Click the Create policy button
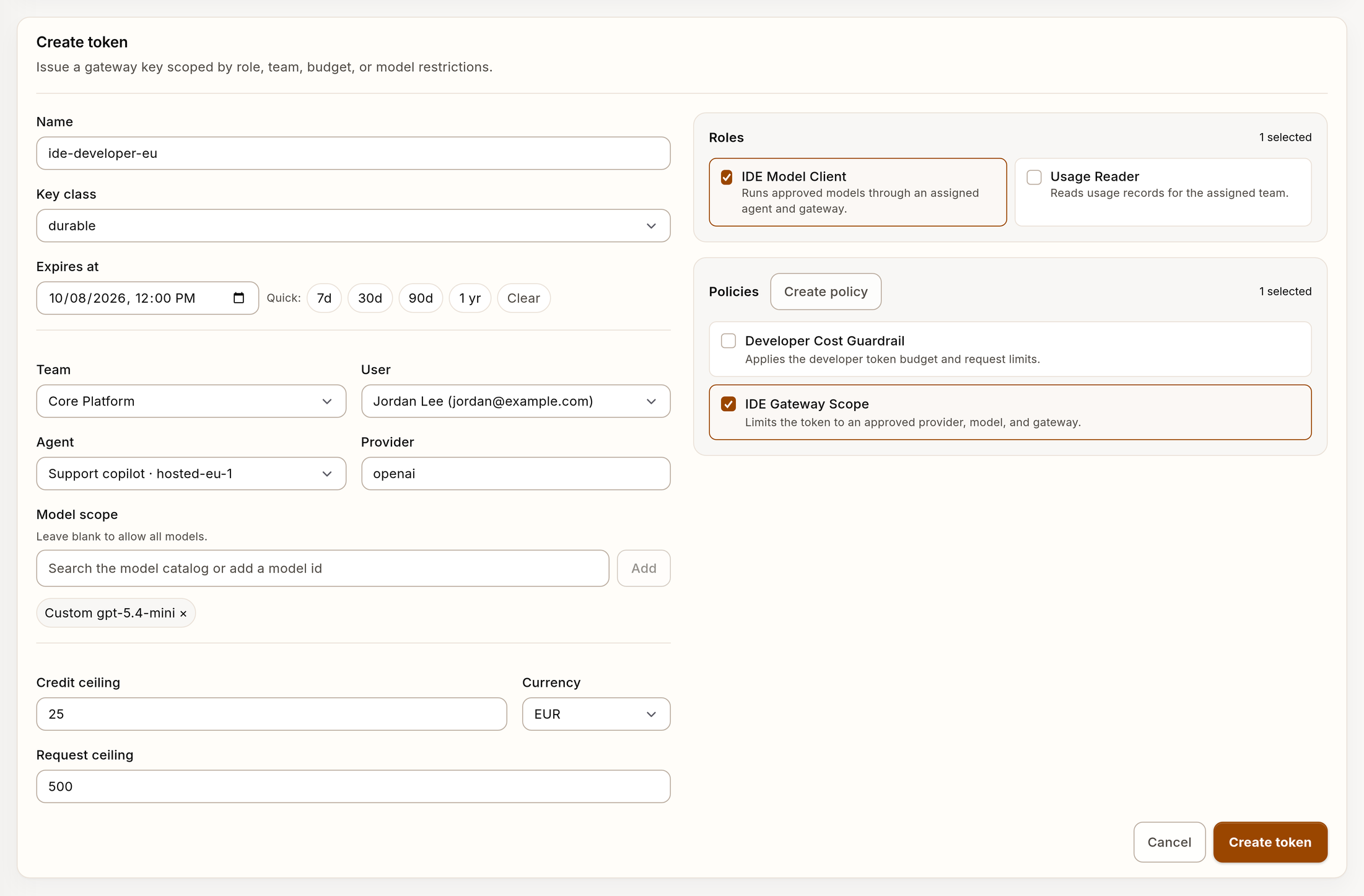The image size is (1364, 896). 826,292
